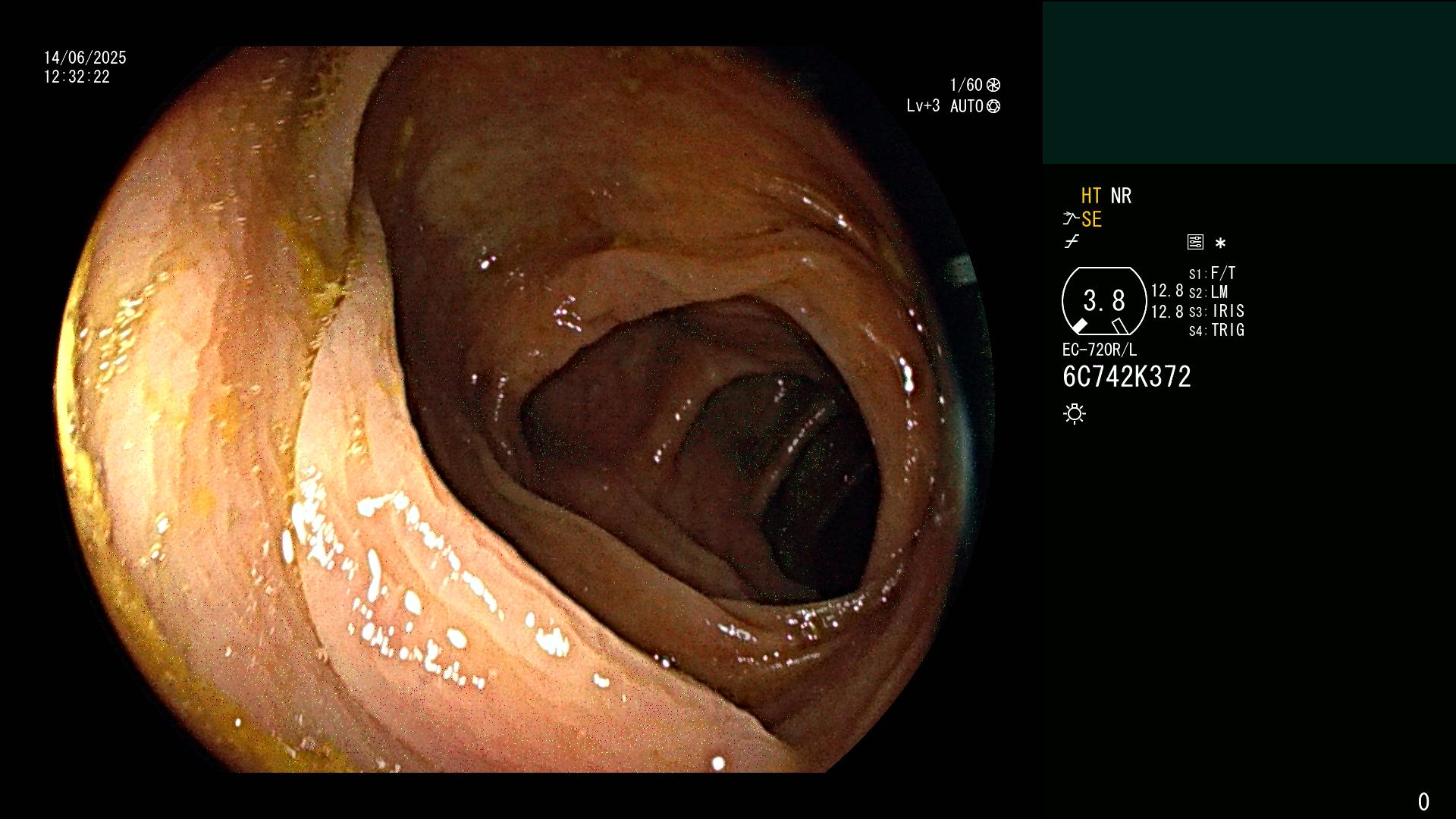Click the S1 F/T switch assignment
1456x819 pixels.
[x=1213, y=273]
